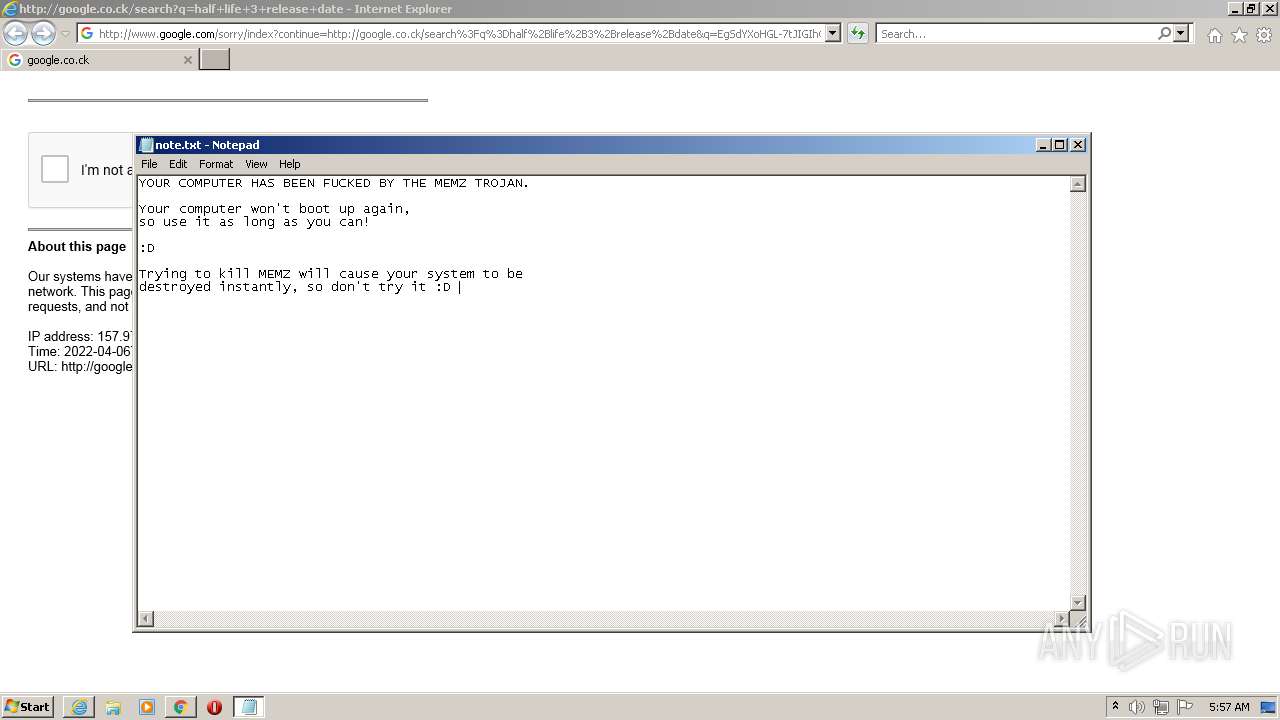
Task: Open the network icon in the system tray
Action: pyautogui.click(x=1161, y=707)
